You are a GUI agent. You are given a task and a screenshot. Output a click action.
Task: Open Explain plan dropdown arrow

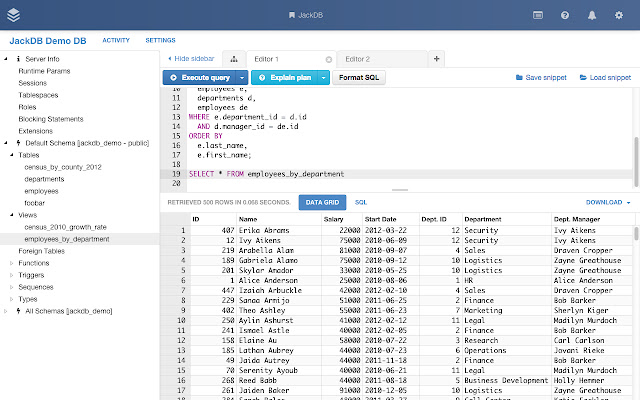tap(324, 77)
